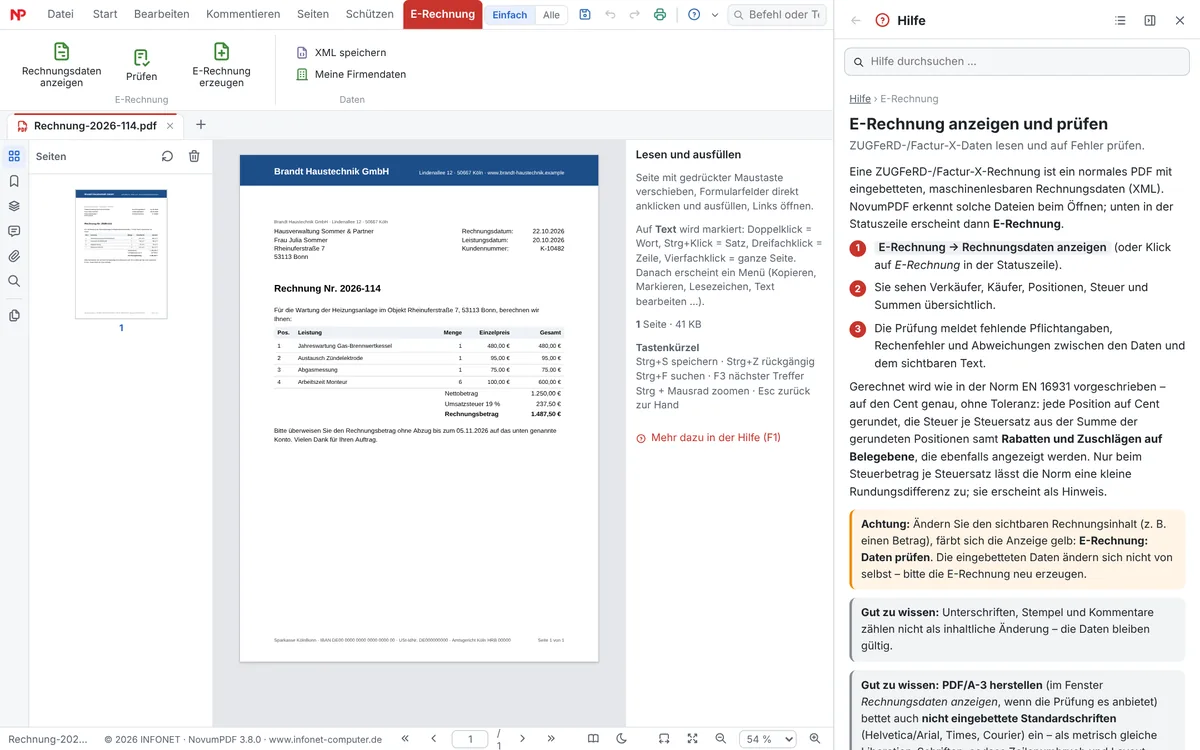Jump to the last page
Image resolution: width=1200 pixels, height=750 pixels.
click(550, 739)
